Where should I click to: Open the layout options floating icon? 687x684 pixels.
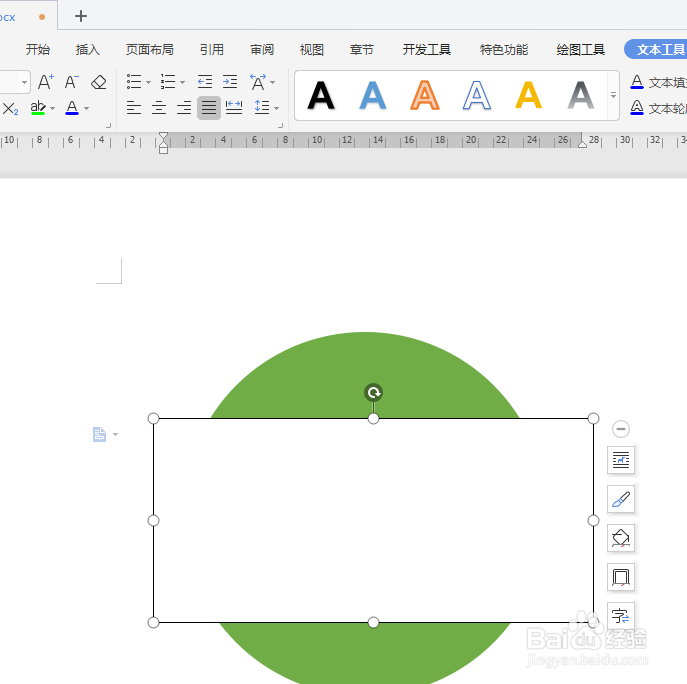pos(621,460)
